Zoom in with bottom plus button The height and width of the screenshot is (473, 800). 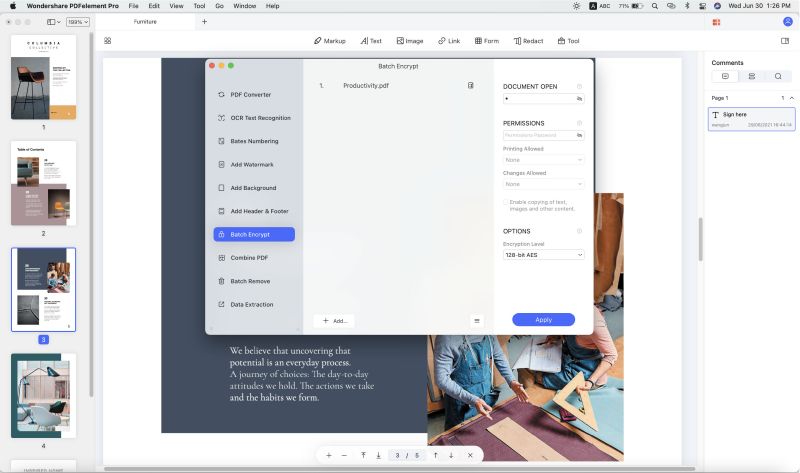click(x=329, y=455)
